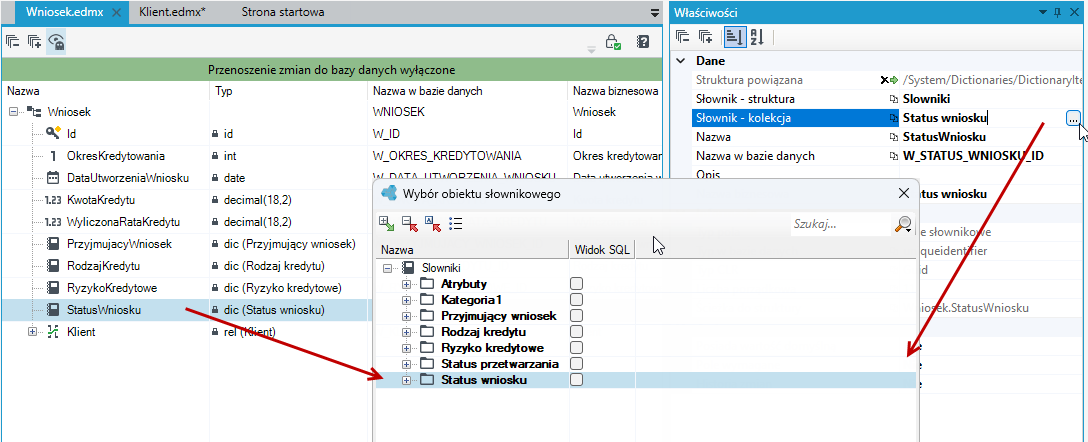Click the padlock with green check icon
This screenshot has width=1088, height=442.
click(x=613, y=42)
